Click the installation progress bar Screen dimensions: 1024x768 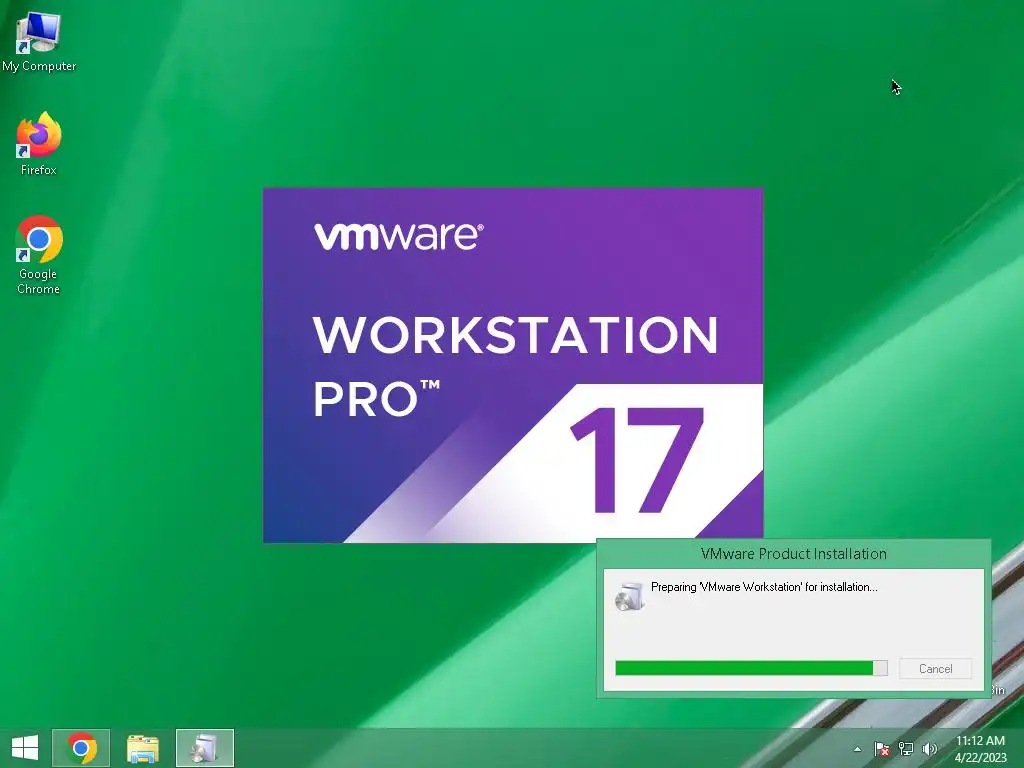pyautogui.click(x=751, y=668)
